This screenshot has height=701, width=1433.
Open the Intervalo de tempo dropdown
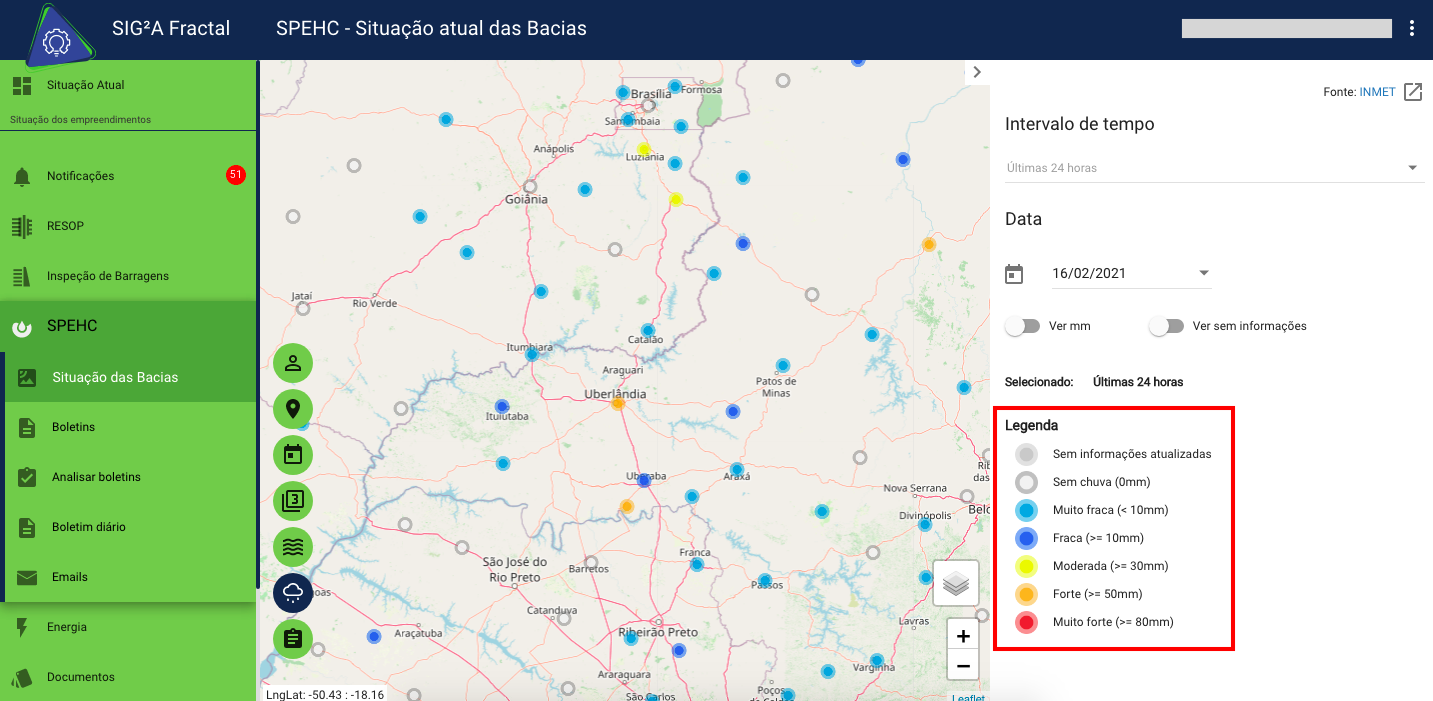click(1213, 168)
